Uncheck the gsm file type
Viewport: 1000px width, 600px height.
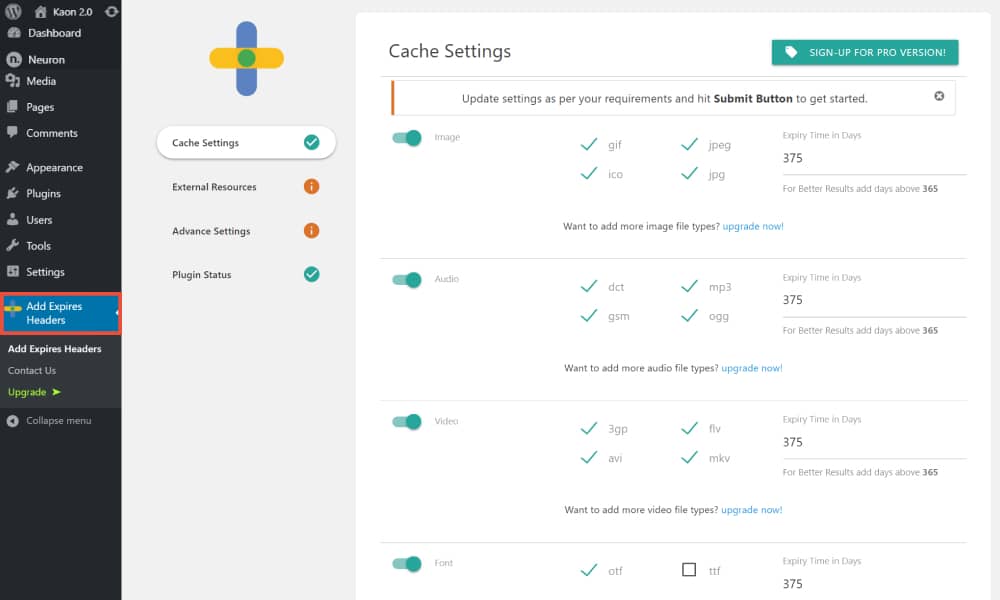(x=589, y=316)
